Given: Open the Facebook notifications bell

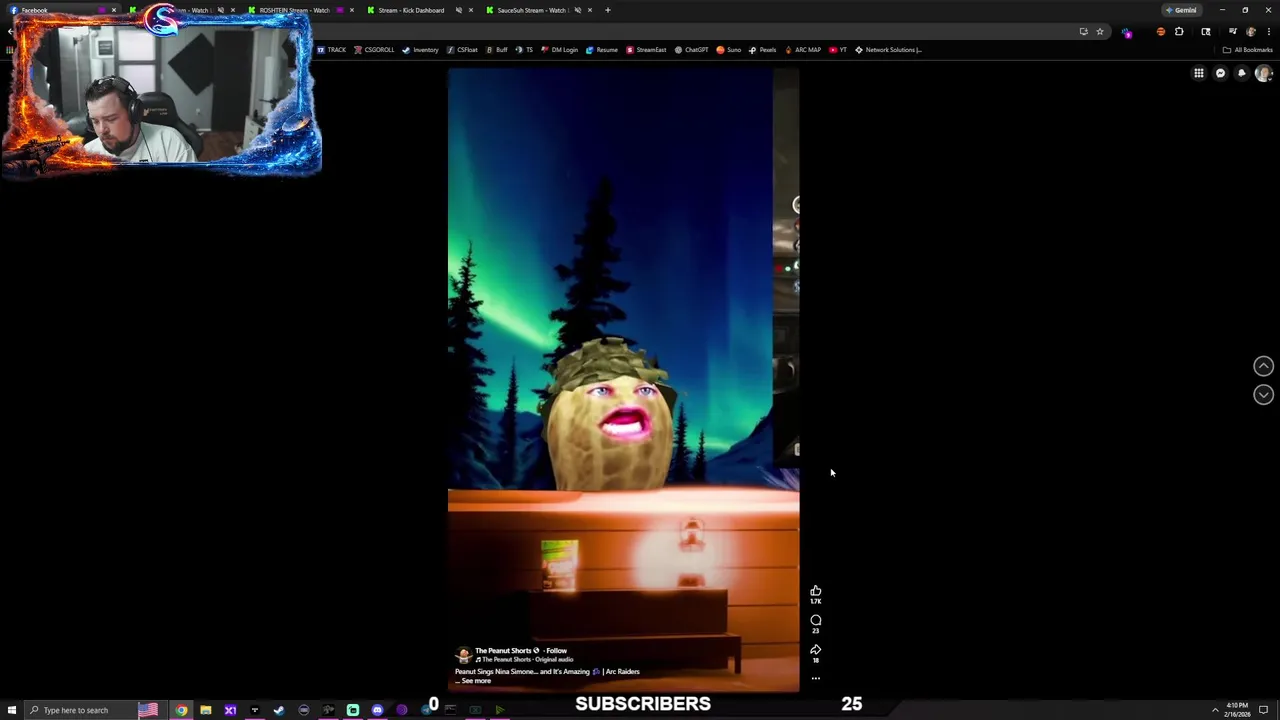Looking at the screenshot, I should click(x=1242, y=73).
